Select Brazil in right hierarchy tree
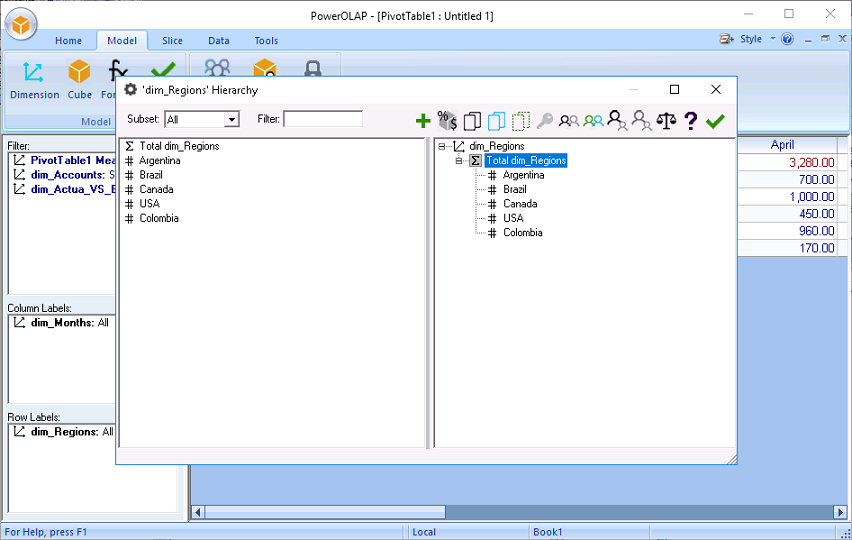The image size is (852, 540). click(x=515, y=189)
